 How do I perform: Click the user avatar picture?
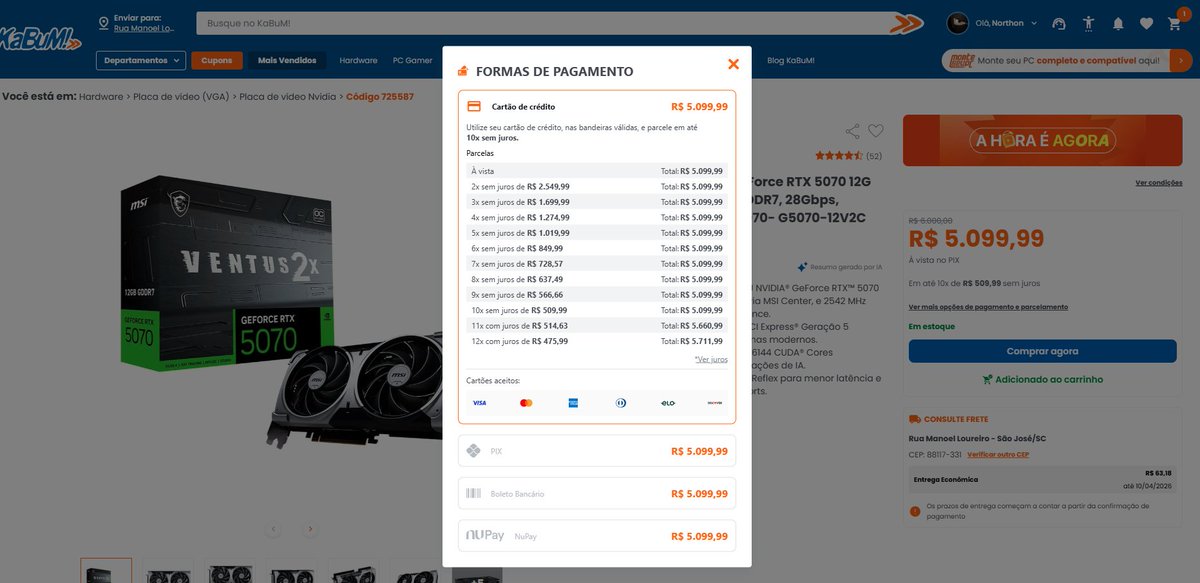tap(957, 23)
